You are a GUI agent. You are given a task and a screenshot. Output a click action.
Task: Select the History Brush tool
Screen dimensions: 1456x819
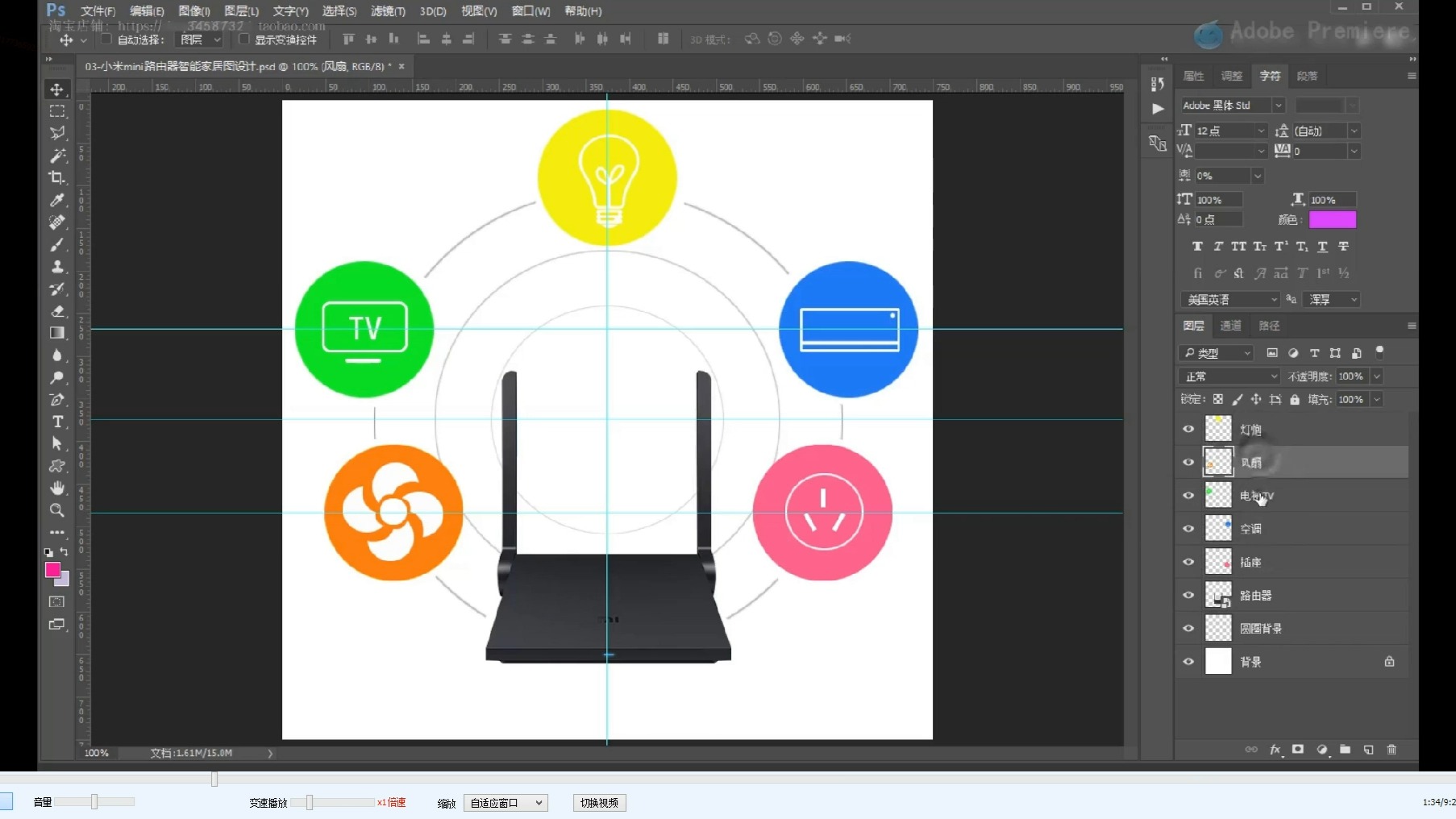56,289
